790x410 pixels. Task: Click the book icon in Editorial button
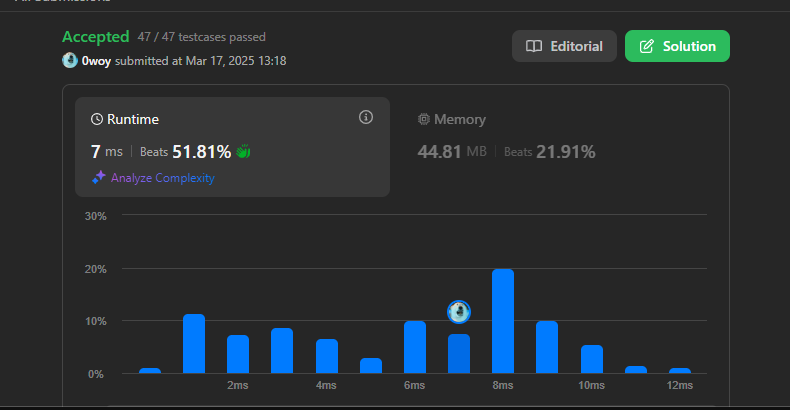[x=534, y=46]
